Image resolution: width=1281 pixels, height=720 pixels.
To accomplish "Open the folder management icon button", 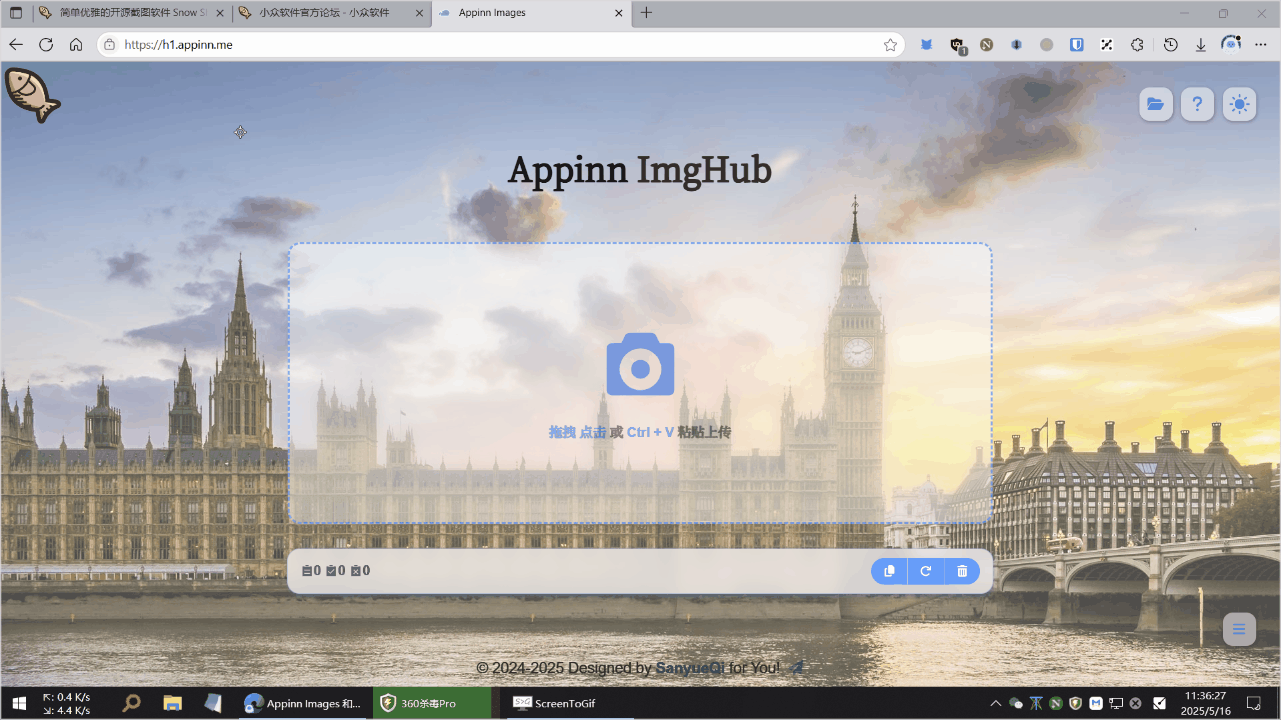I will (x=1156, y=104).
